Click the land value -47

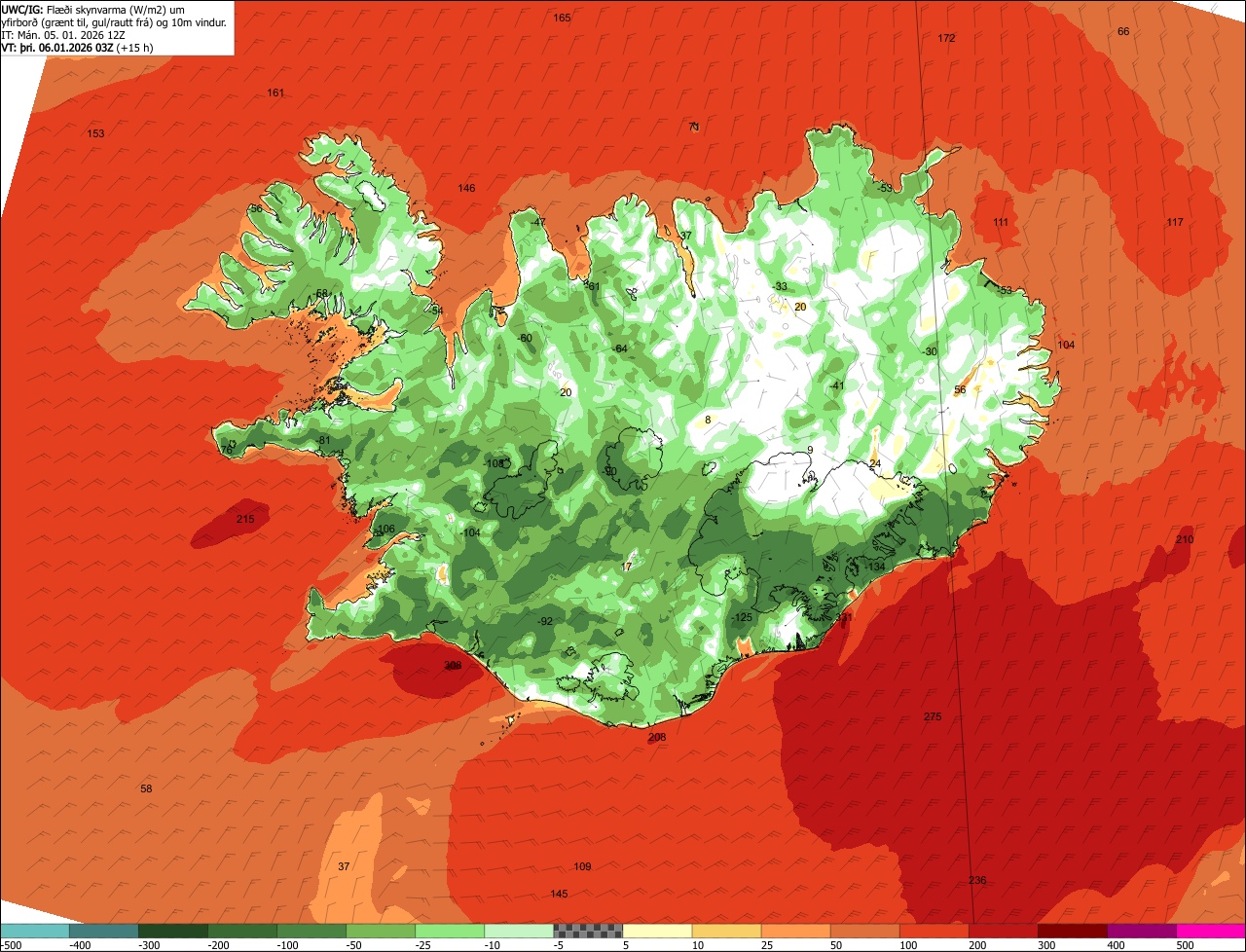point(537,222)
